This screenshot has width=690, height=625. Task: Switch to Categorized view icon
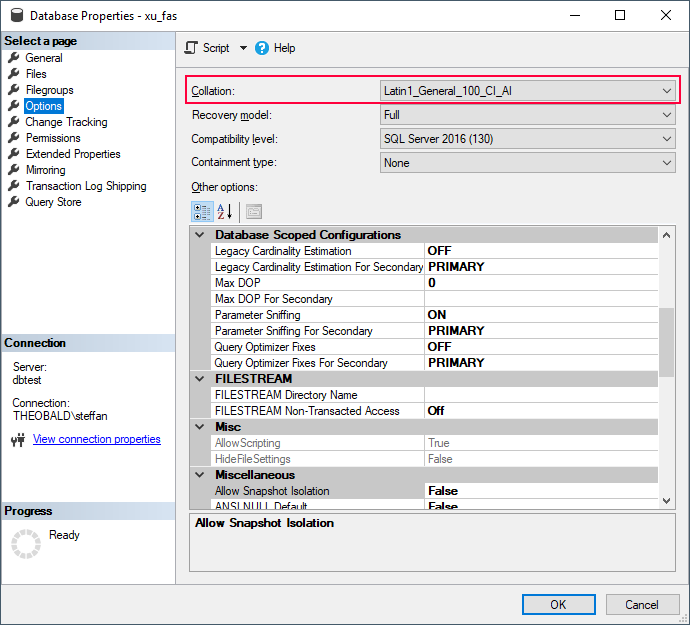pos(202,212)
